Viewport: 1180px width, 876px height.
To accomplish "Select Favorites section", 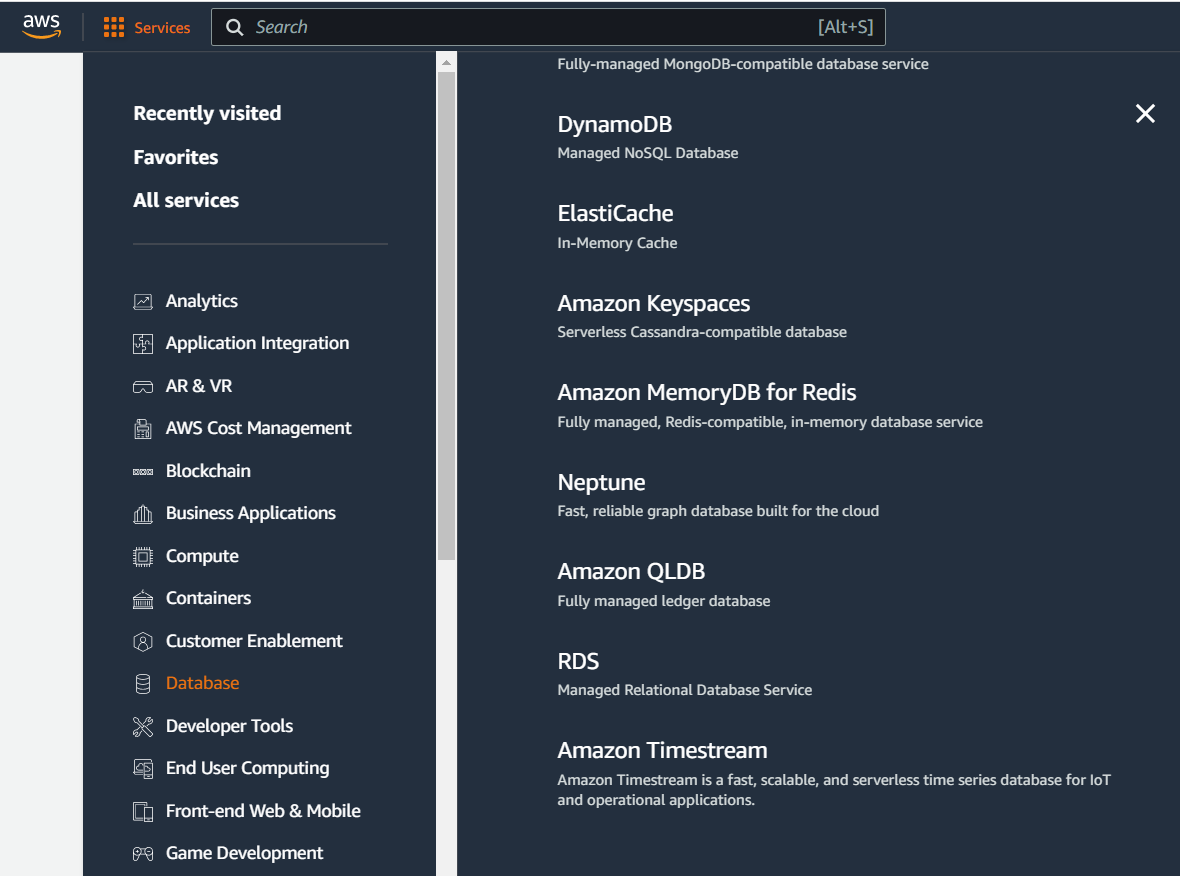I will click(175, 157).
